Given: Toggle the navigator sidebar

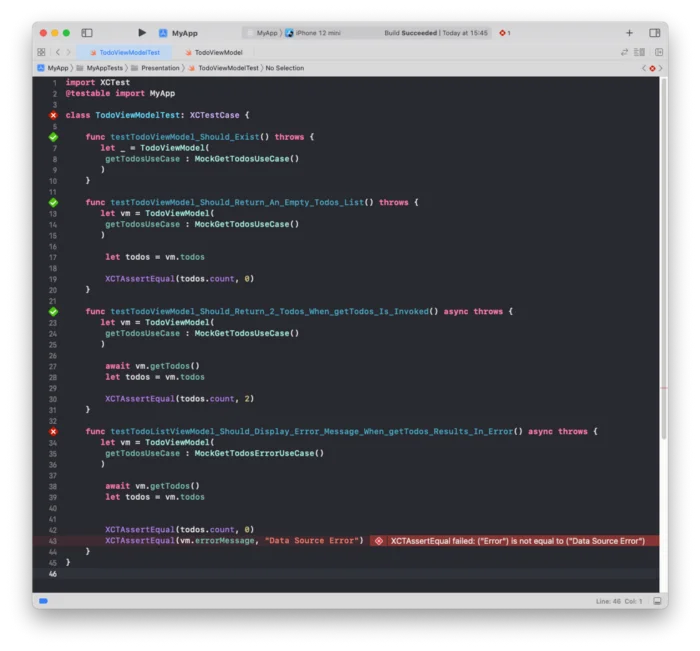Looking at the screenshot, I should point(87,33).
